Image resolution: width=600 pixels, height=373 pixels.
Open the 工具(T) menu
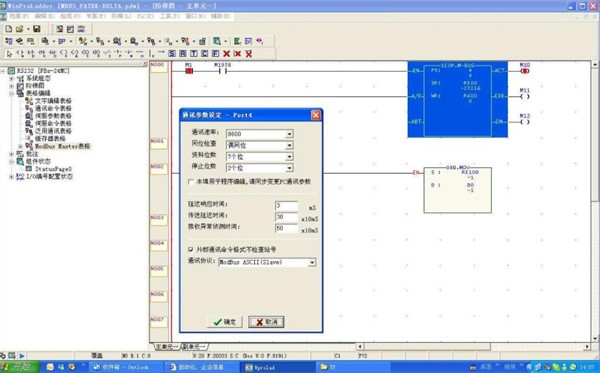coord(169,16)
